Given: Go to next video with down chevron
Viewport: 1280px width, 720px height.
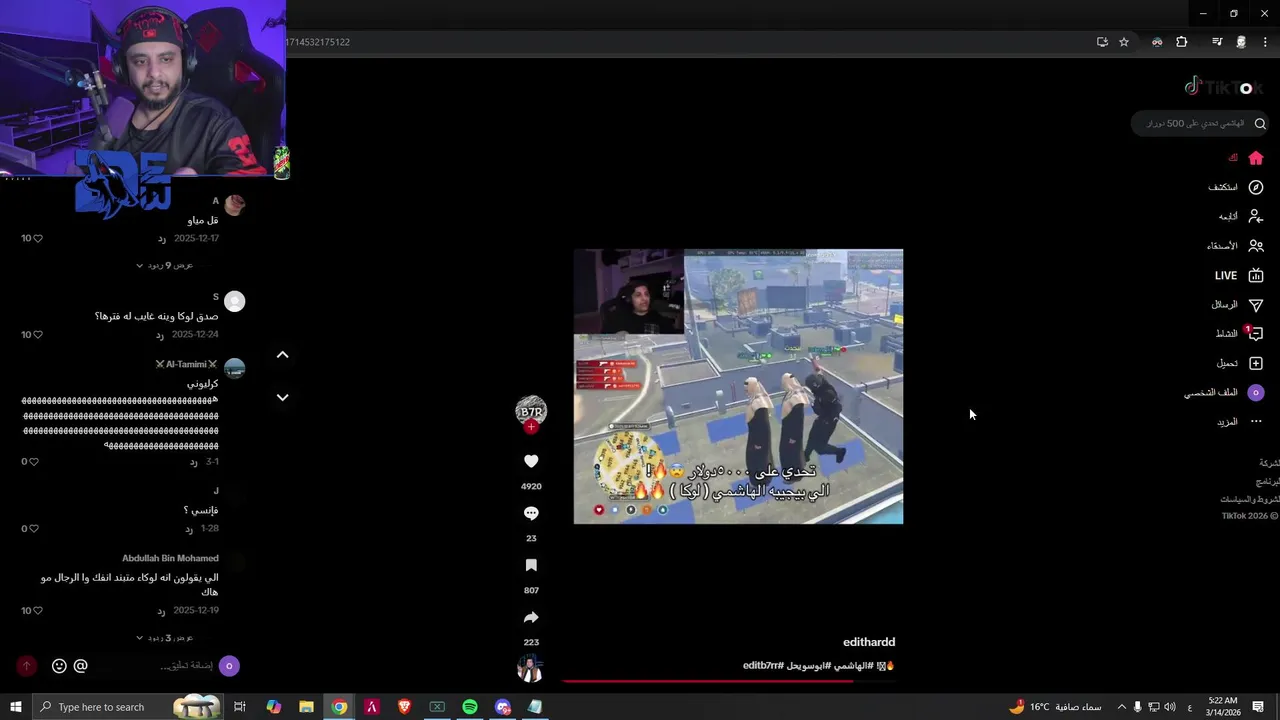Looking at the screenshot, I should (282, 397).
